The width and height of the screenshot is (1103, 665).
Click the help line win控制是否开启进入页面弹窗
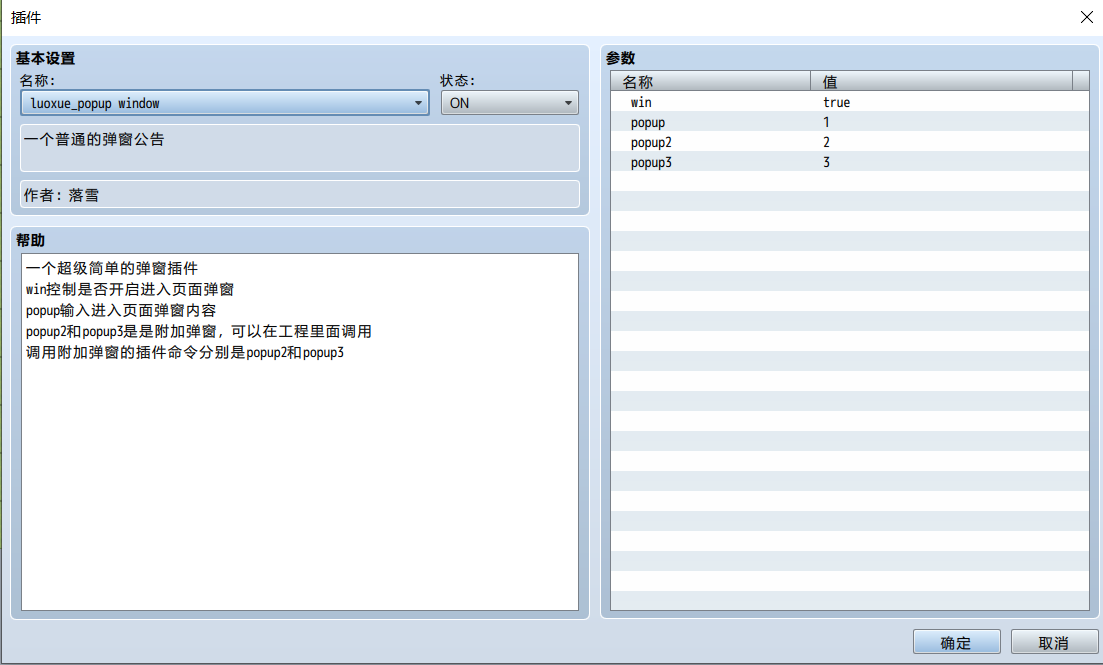(x=129, y=289)
